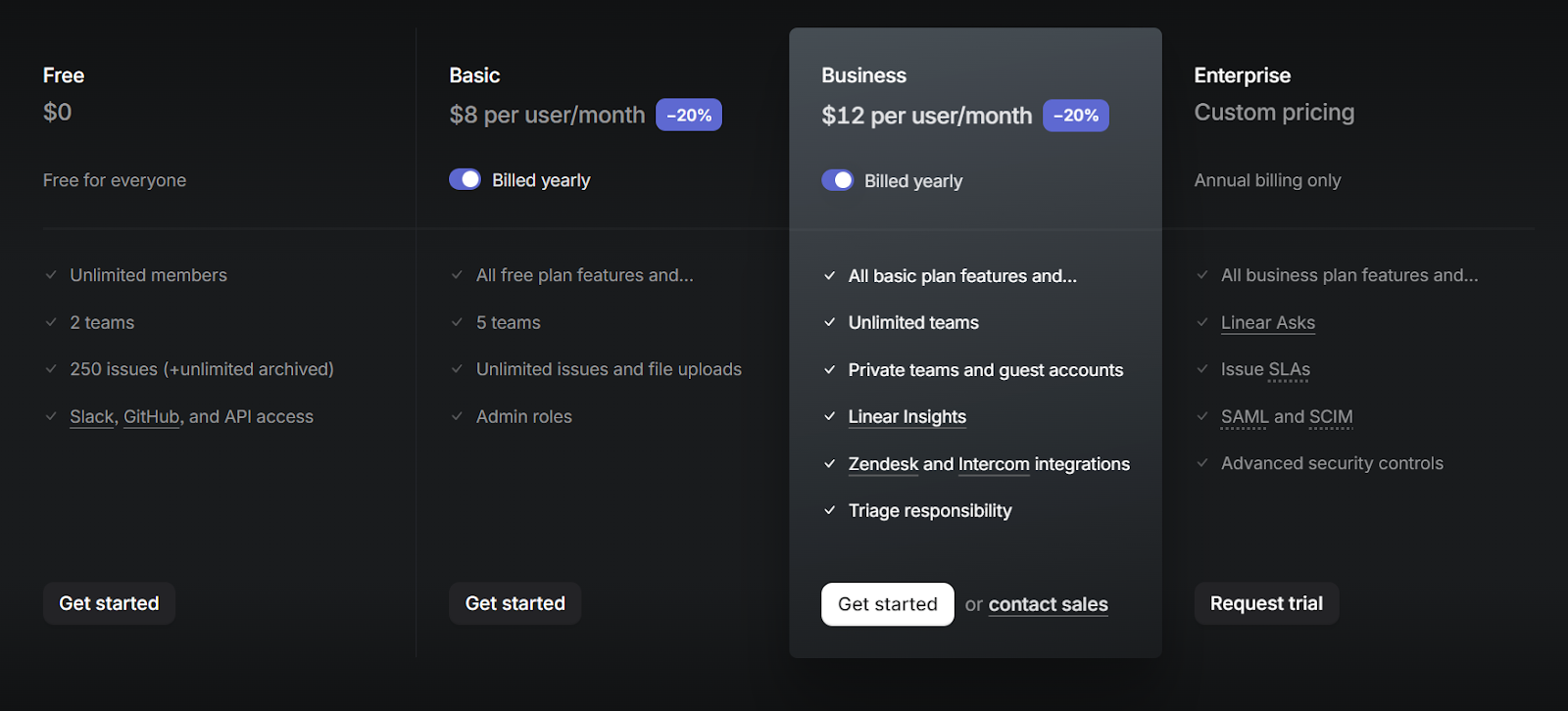Click the -20% badge on Business plan
Image resolution: width=1568 pixels, height=711 pixels.
(x=1075, y=116)
